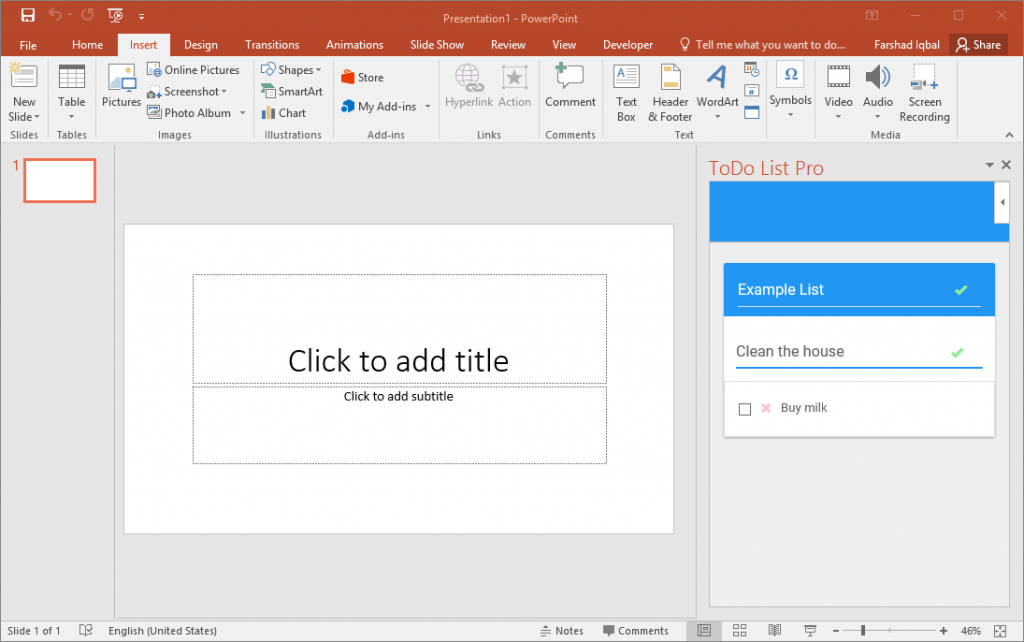Insert a Chart
Image resolution: width=1024 pixels, height=642 pixels.
coord(288,112)
